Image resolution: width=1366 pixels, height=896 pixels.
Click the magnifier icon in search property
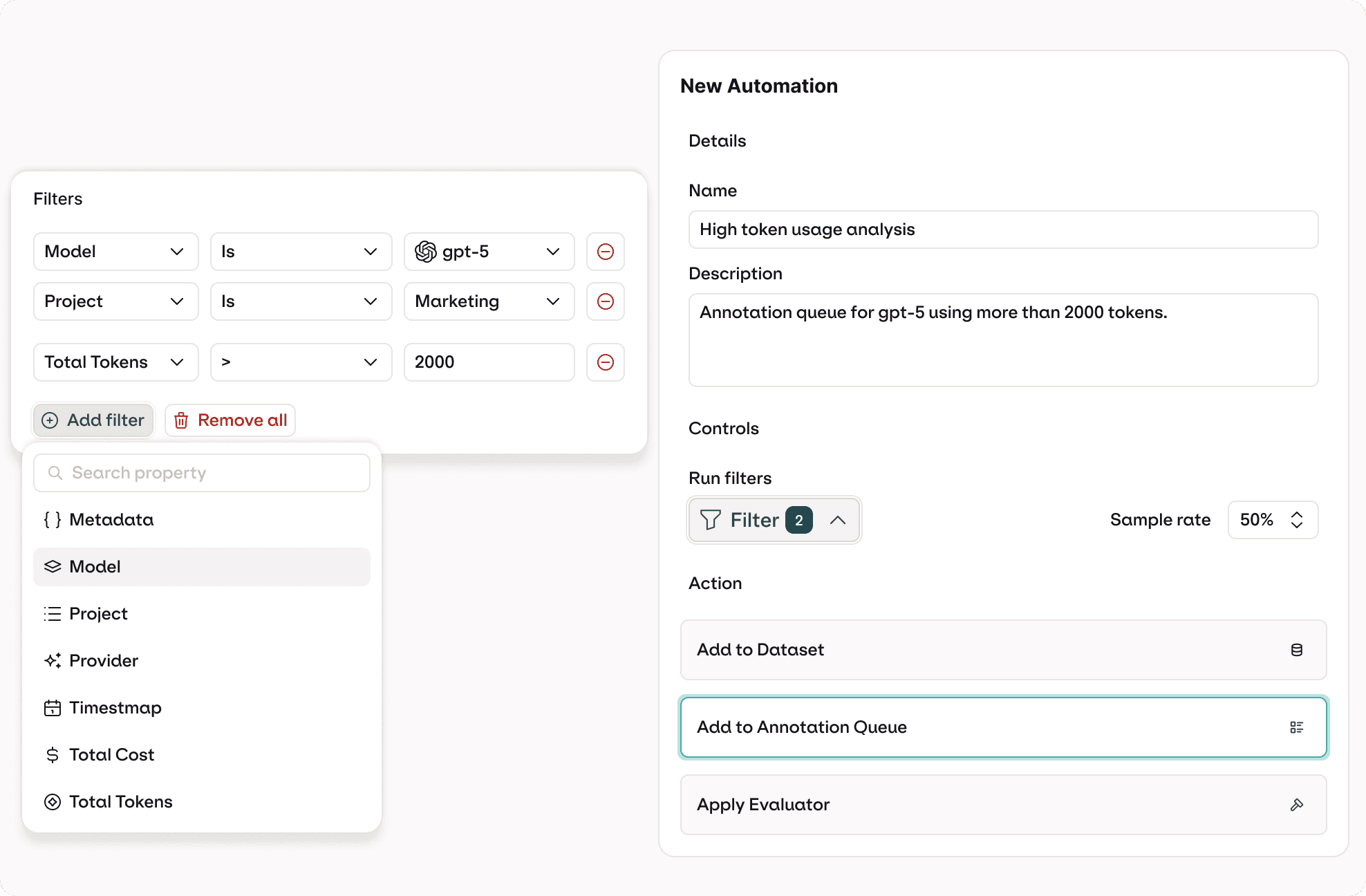click(x=55, y=473)
